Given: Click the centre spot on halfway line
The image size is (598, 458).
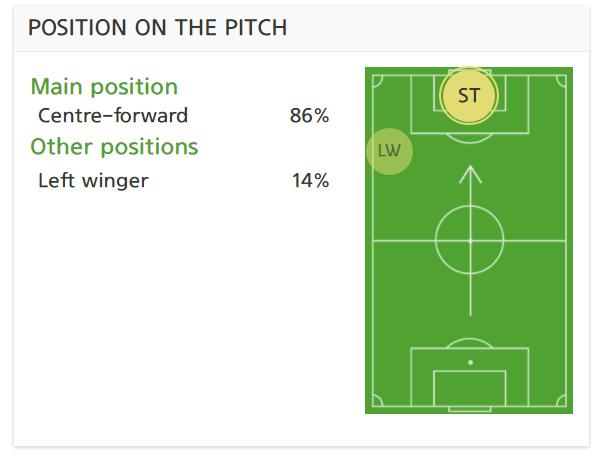Looking at the screenshot, I should coord(470,241).
